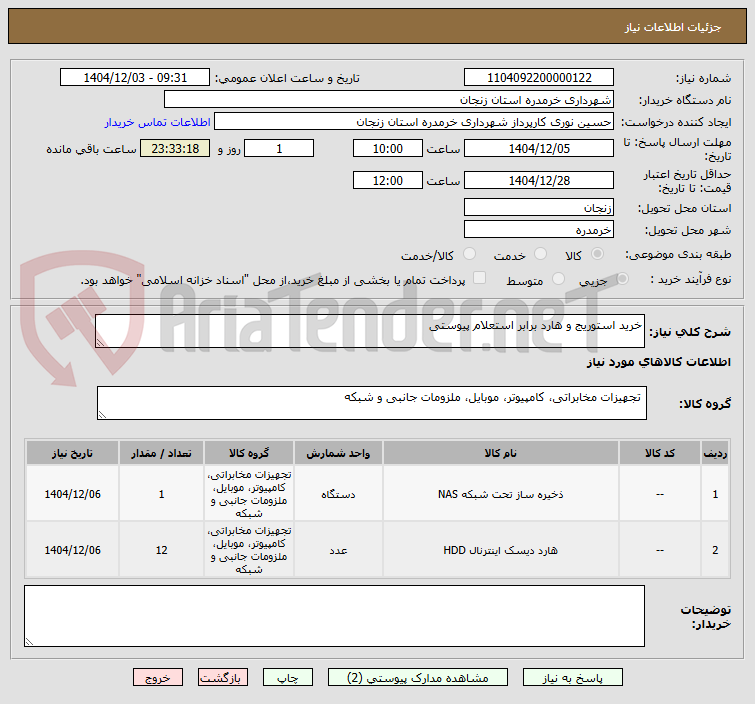Screen dimensions: 755x704
Task: Select the متوسط purchase type radio
Action: [559, 278]
